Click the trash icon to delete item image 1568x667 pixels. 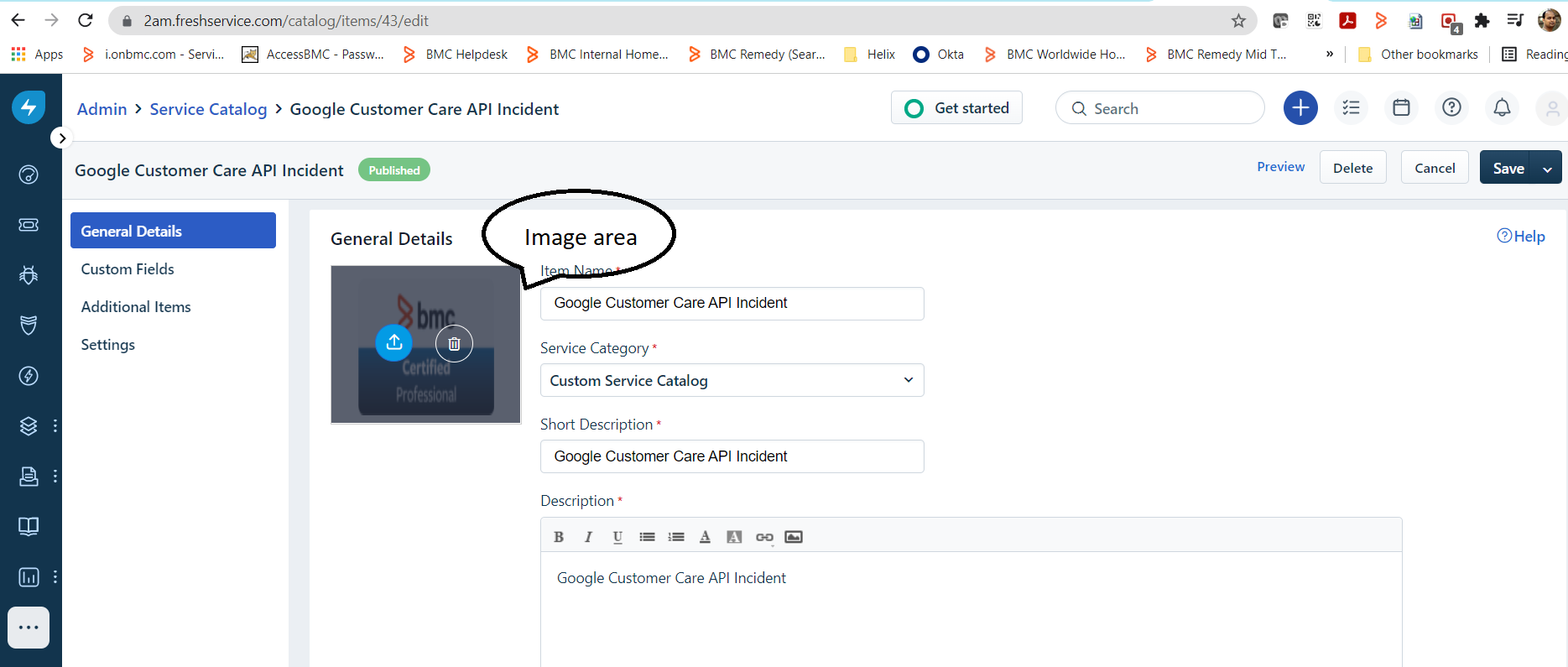tap(454, 343)
